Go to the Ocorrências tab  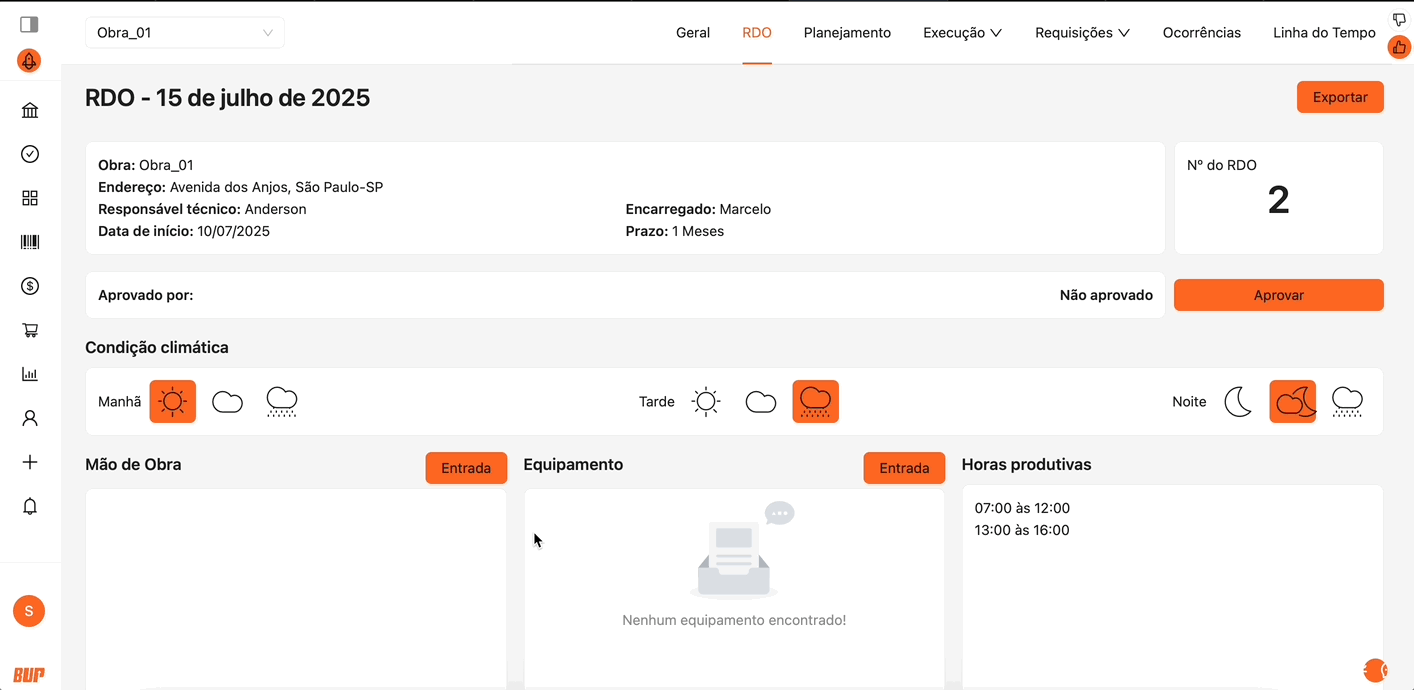coord(1201,33)
